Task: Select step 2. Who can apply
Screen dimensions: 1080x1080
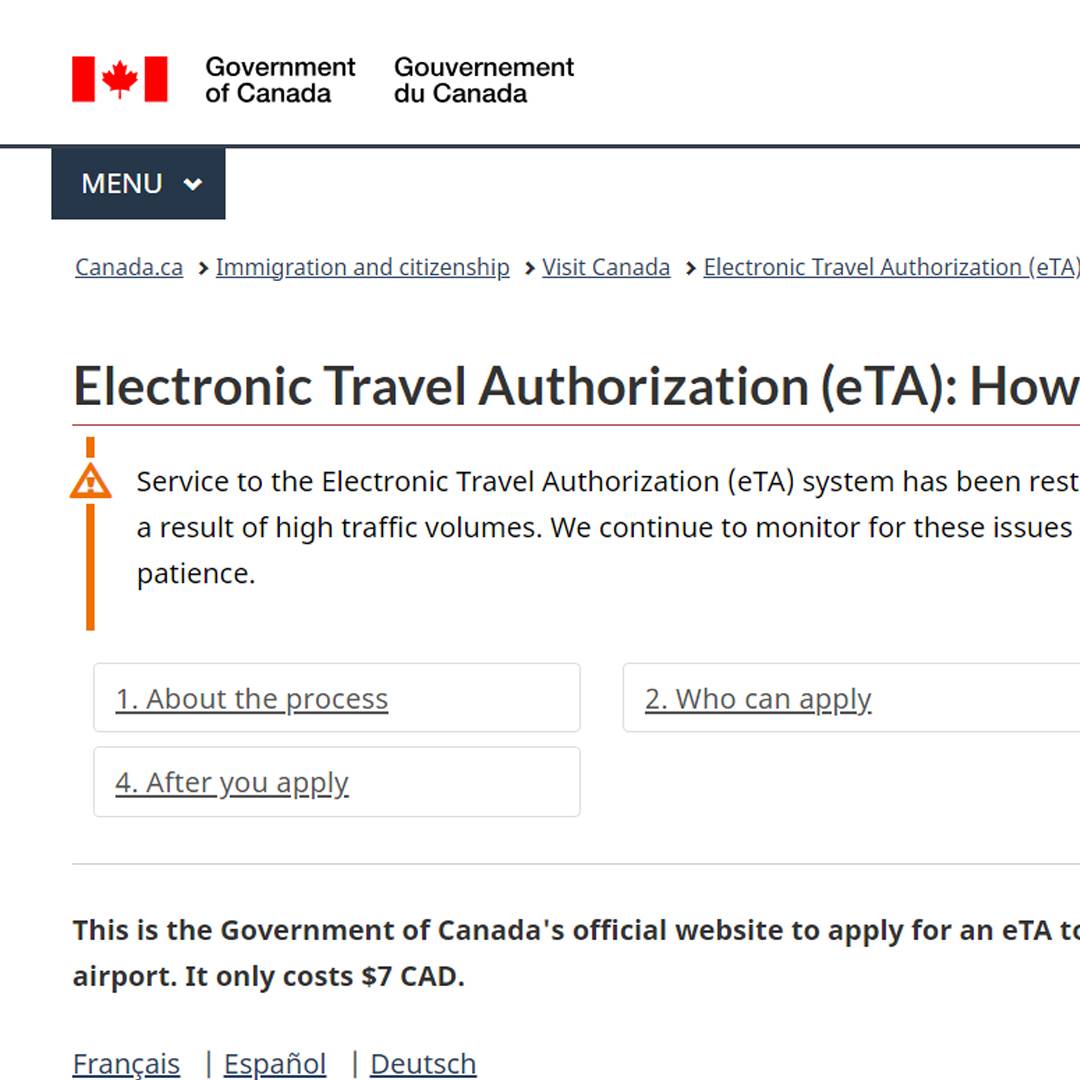Action: pyautogui.click(x=758, y=699)
